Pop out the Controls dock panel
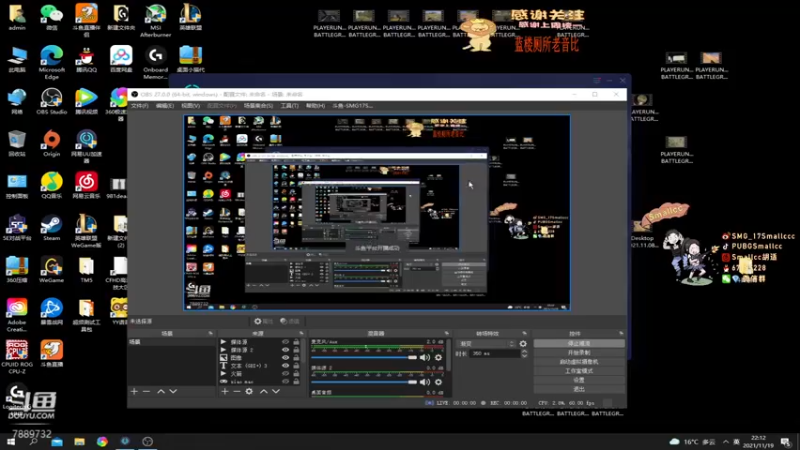 (x=621, y=333)
